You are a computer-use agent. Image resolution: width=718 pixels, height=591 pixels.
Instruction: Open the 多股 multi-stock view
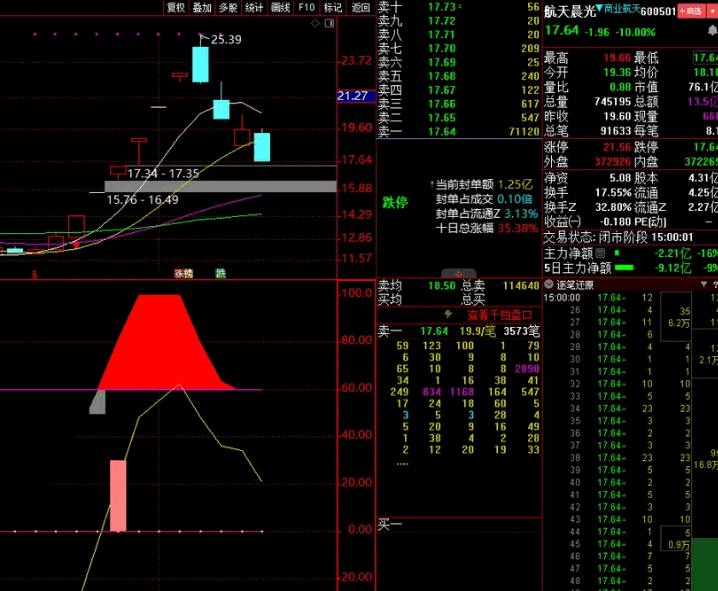228,7
